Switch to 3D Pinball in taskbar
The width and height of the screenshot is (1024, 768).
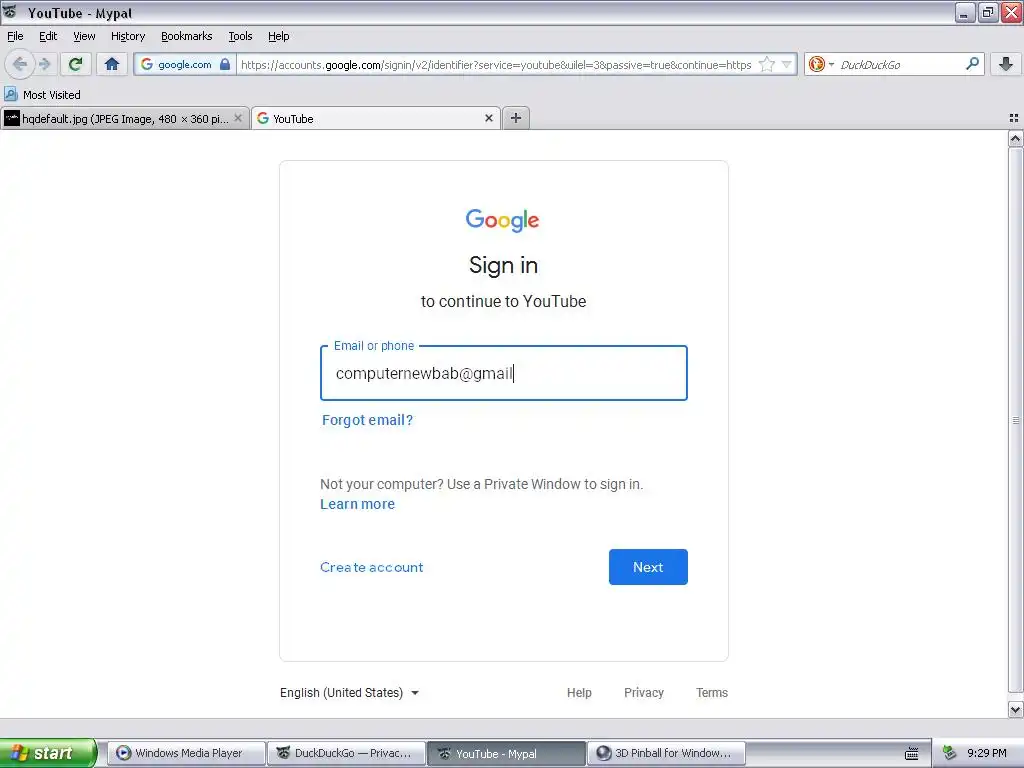pos(666,753)
